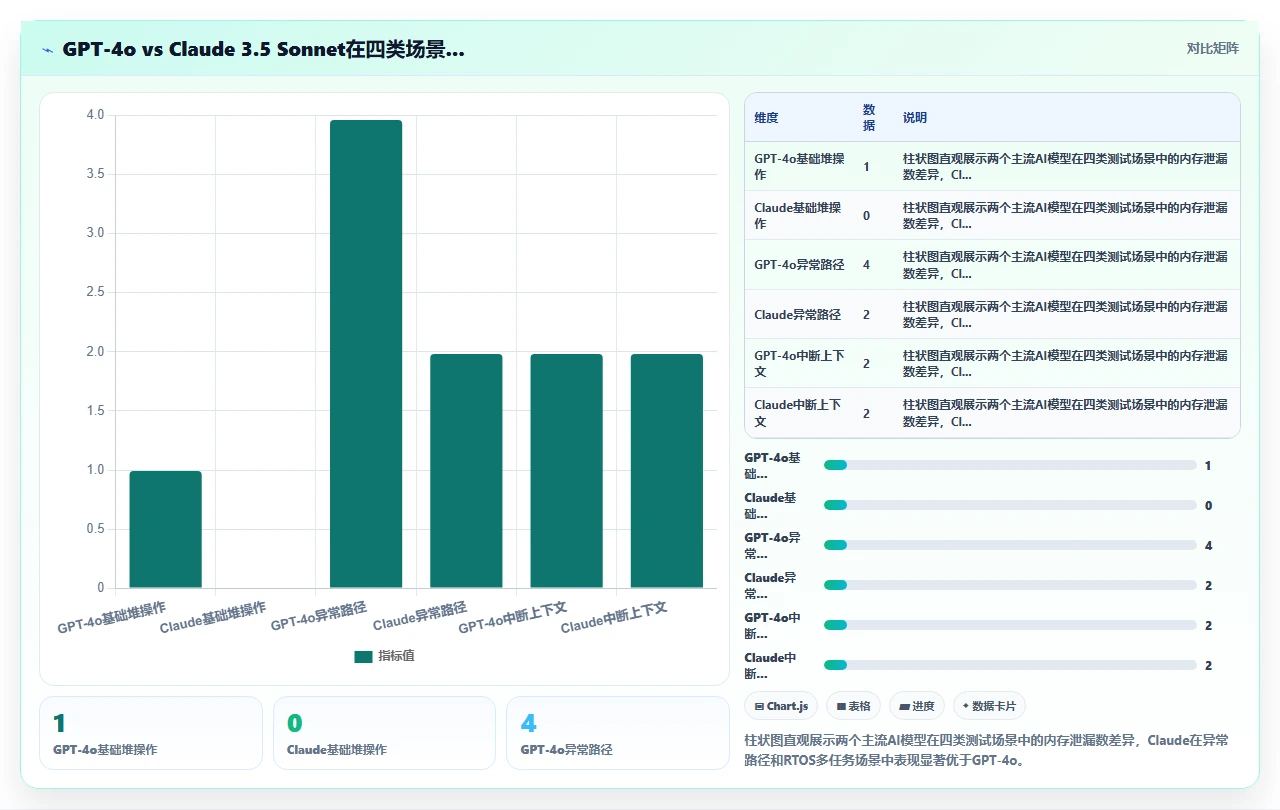
Task: Click the Claude中断... progress bar
Action: pyautogui.click(x=1010, y=665)
